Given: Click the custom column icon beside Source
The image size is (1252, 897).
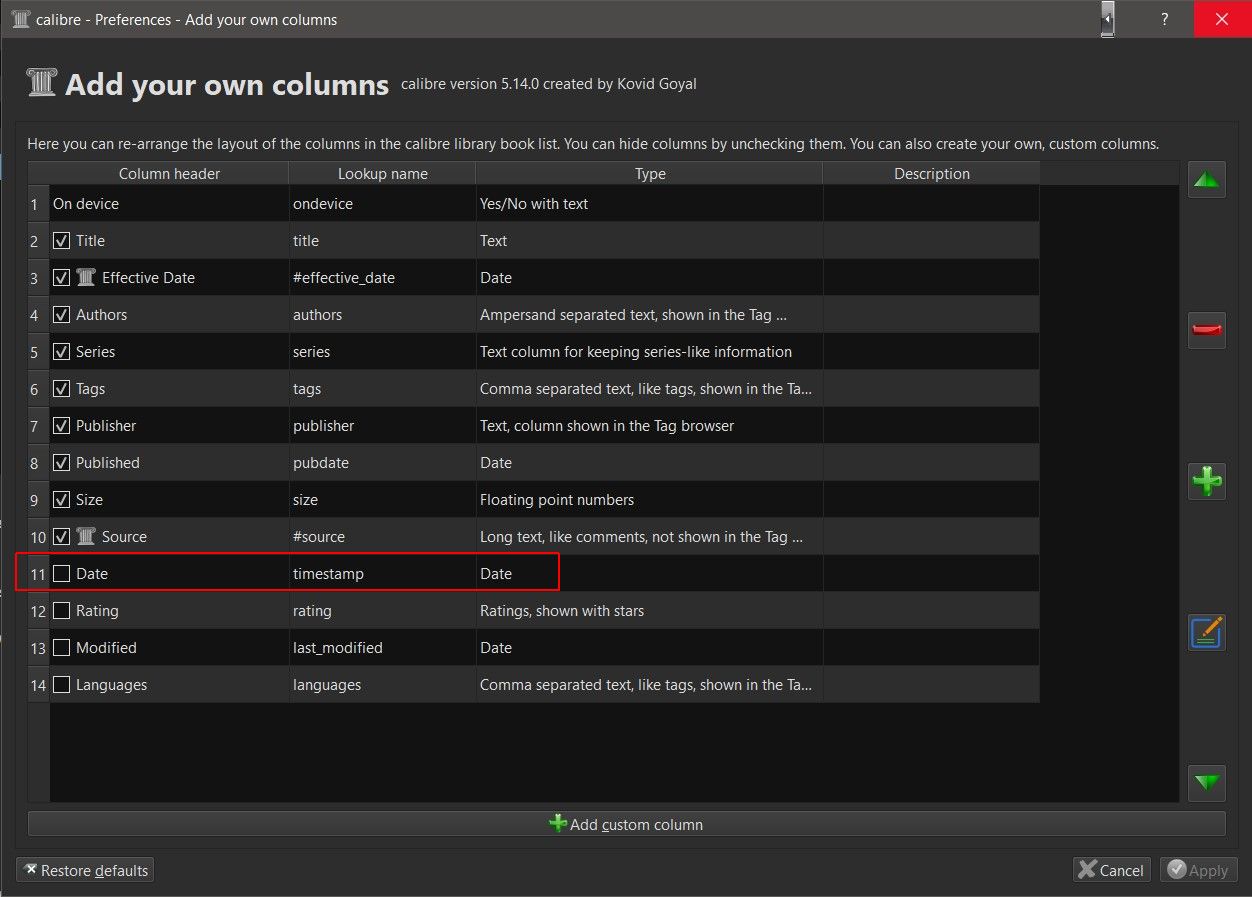Looking at the screenshot, I should (x=87, y=537).
